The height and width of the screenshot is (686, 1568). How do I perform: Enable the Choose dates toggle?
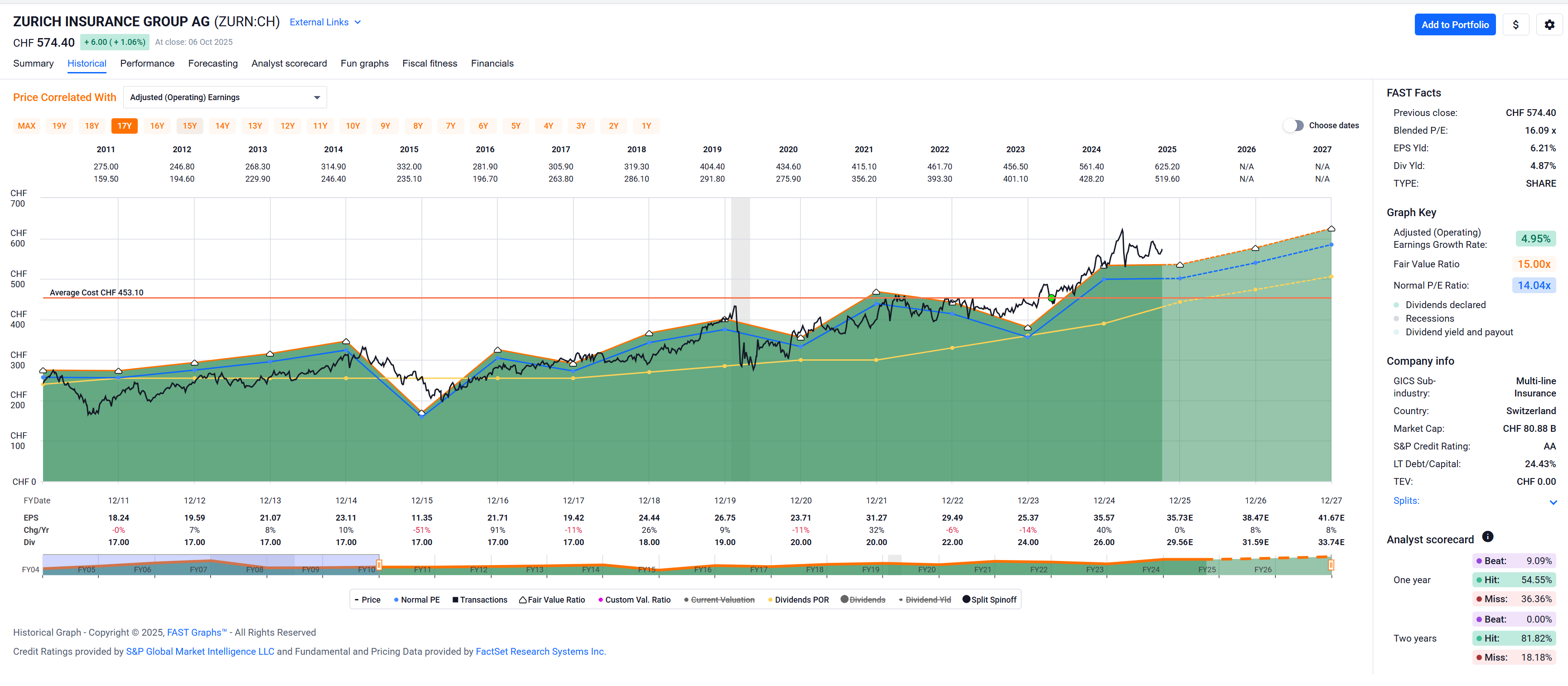1293,126
